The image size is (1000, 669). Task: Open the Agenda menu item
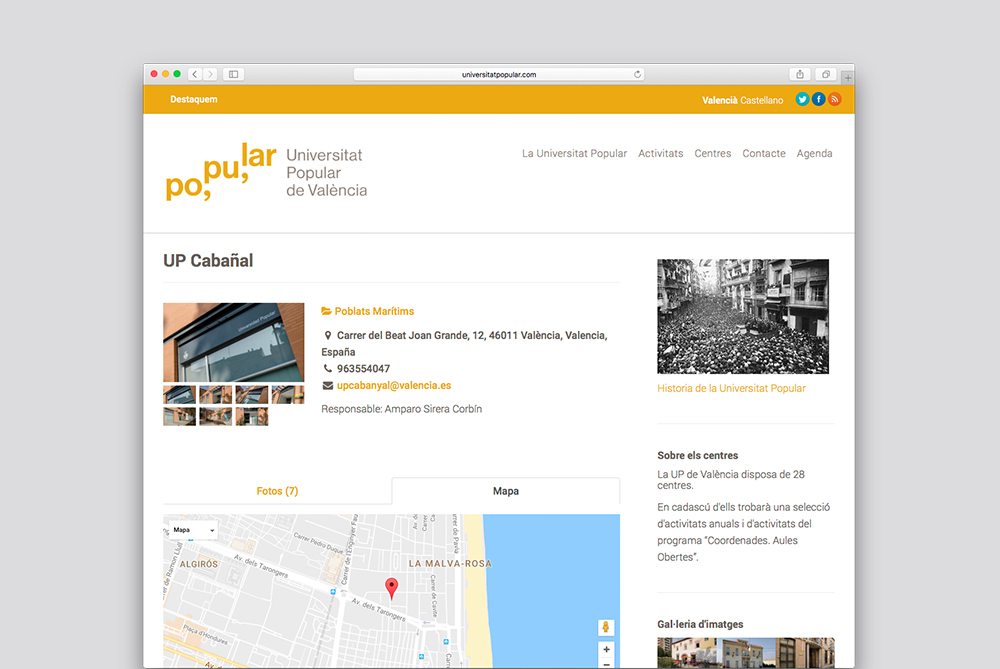click(814, 154)
